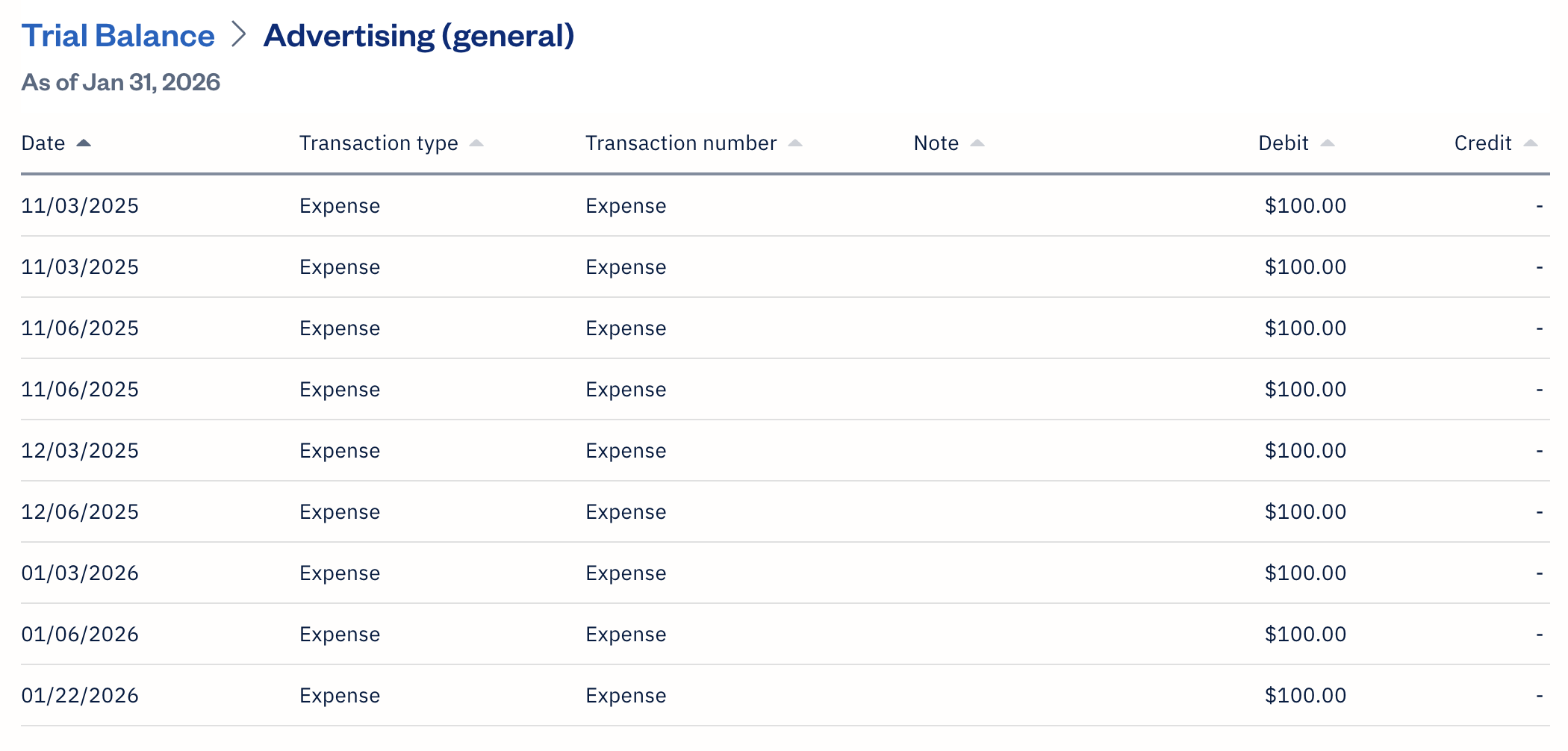Open the Trial Balance breadcrumb link
This screenshot has height=751, width=1568.
tap(117, 34)
